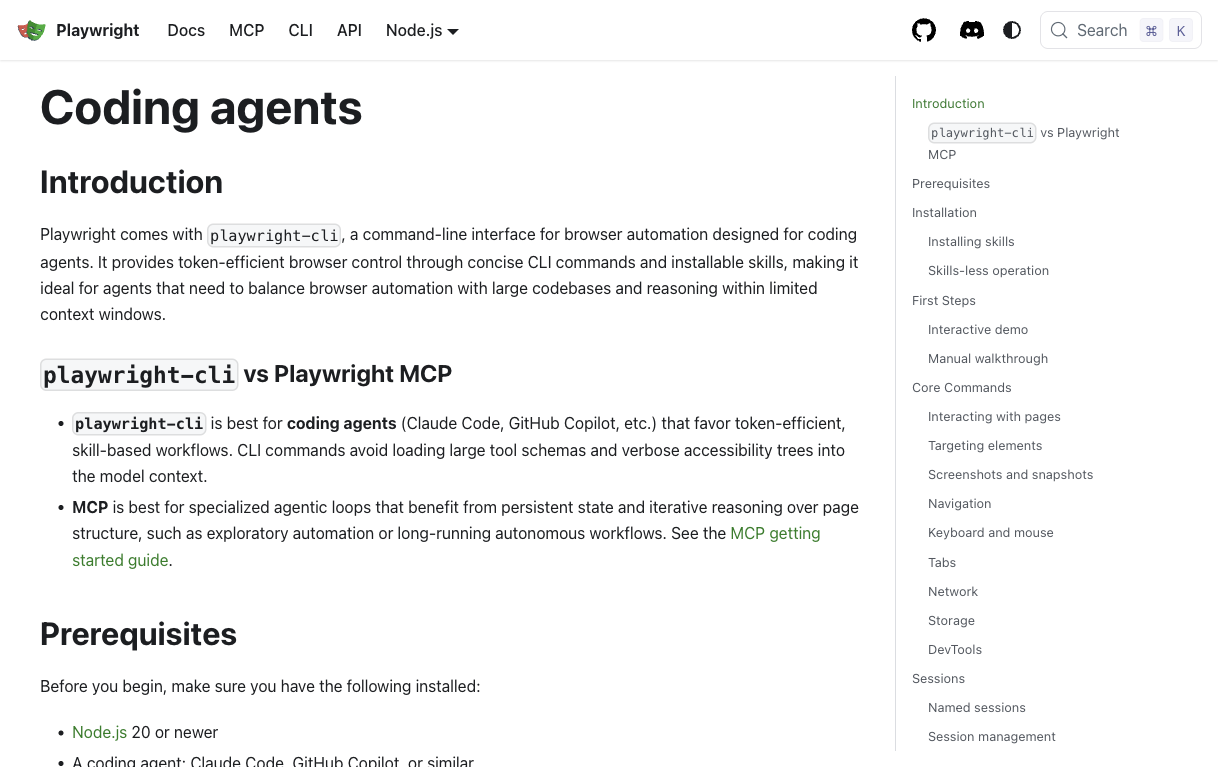Screen dimensions: 1218x767
Task: Click Playwright brand name in navbar
Action: [98, 30]
